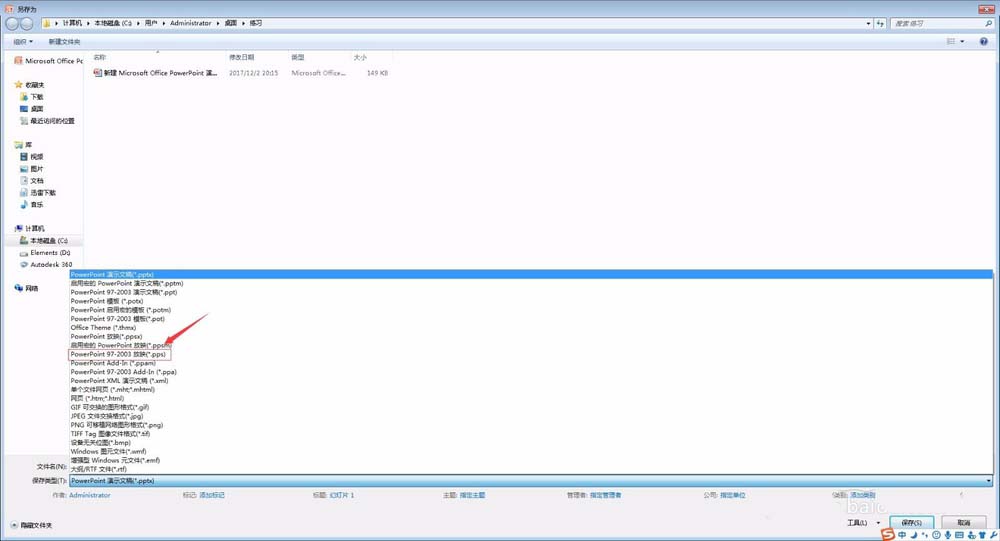This screenshot has width=1000, height=541.
Task: Choose PowerPoint 97-2003 演示文稿 (*.ppt)
Action: coord(531,292)
